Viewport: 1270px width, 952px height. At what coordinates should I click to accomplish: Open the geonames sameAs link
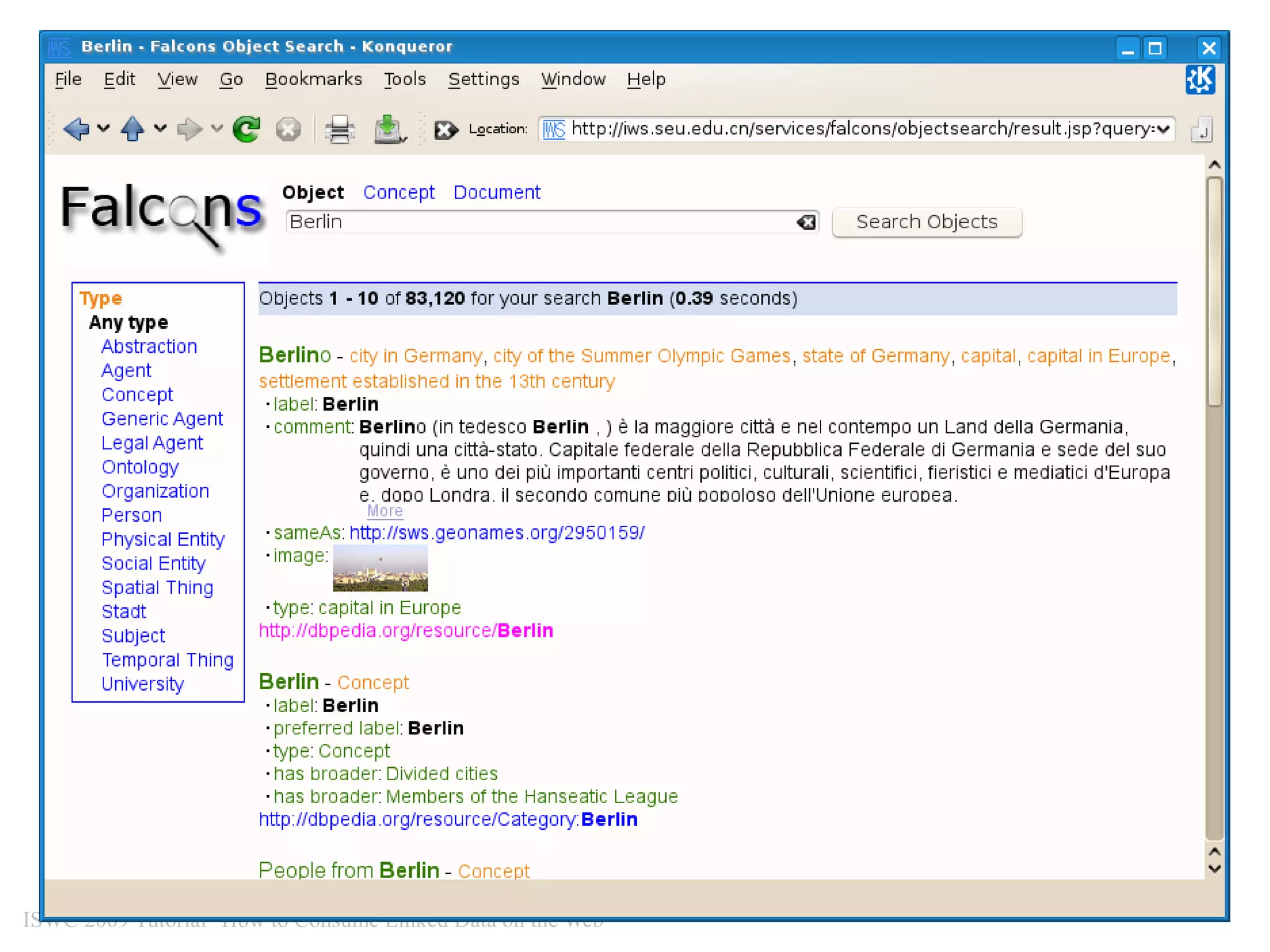tap(497, 533)
